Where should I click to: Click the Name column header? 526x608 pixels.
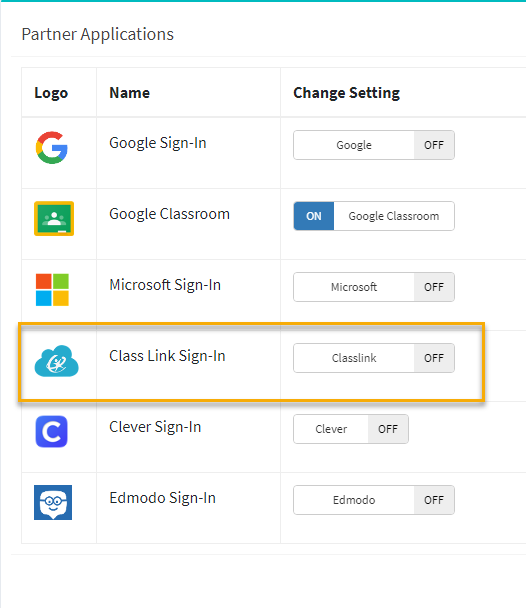coord(129,93)
